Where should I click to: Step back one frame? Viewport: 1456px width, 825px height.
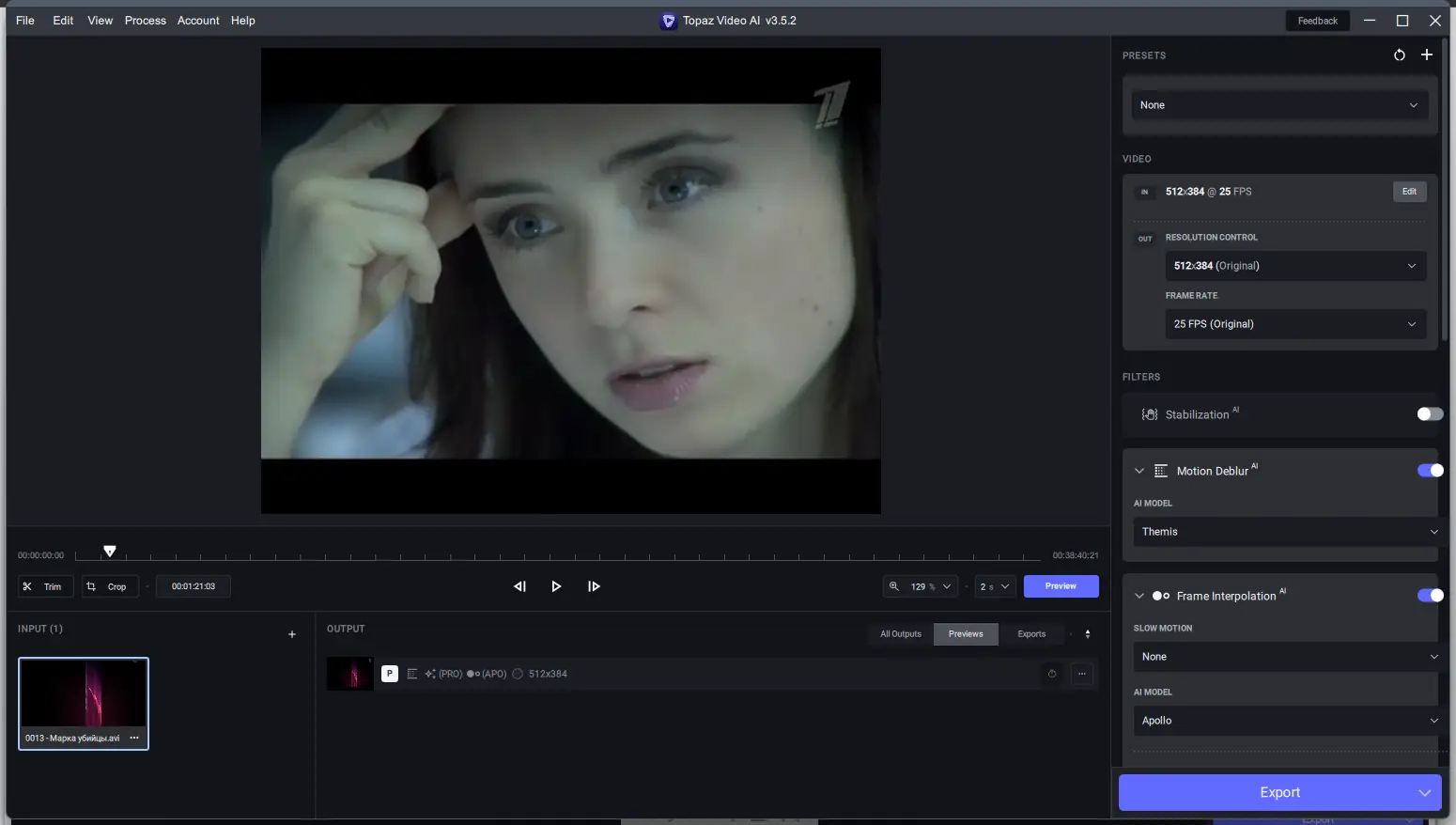click(519, 586)
